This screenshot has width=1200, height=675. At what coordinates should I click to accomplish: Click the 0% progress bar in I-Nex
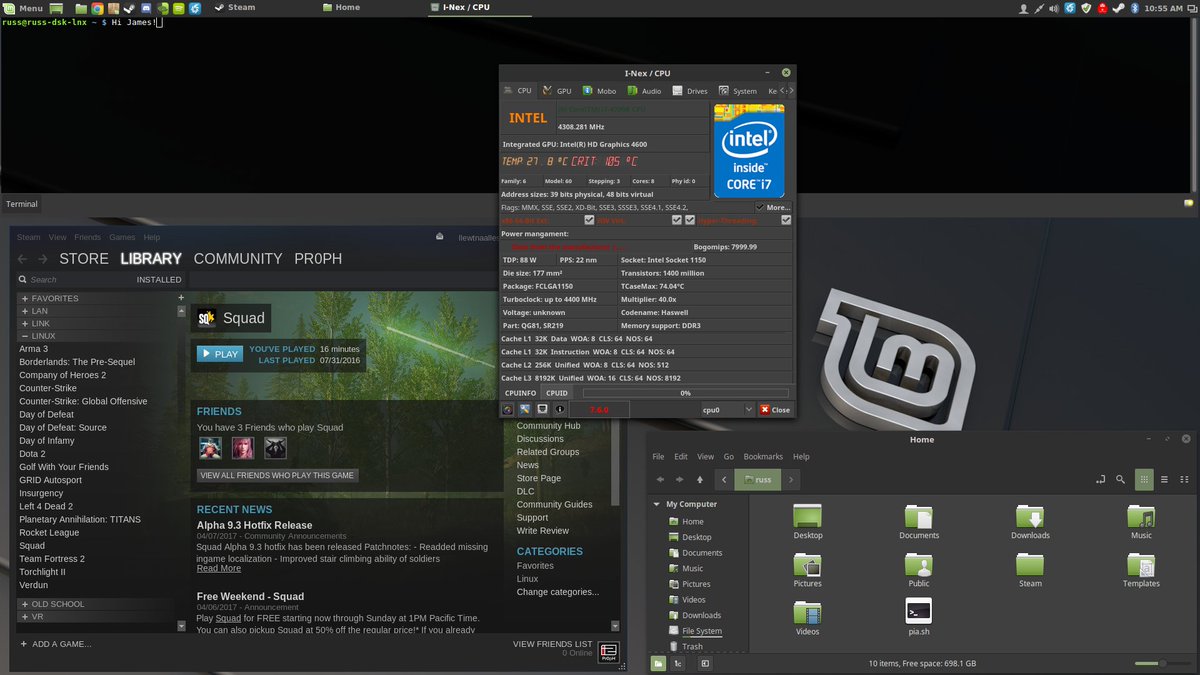[x=685, y=393]
